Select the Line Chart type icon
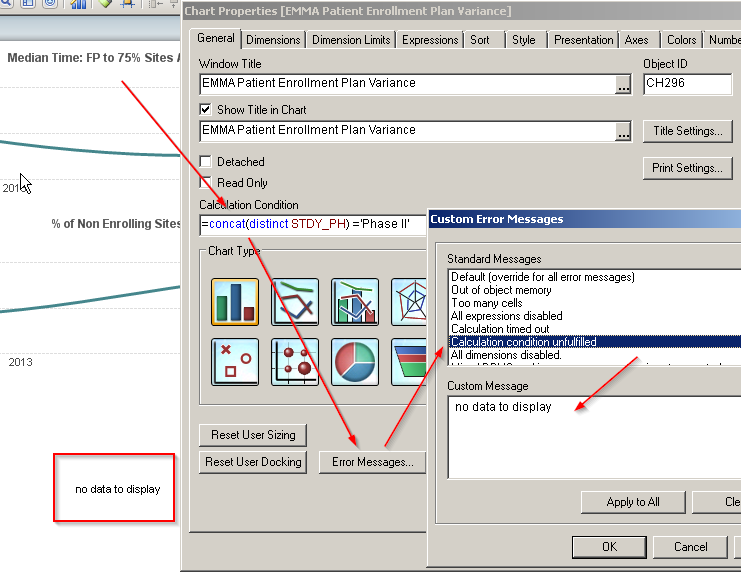741x583 pixels. point(295,302)
